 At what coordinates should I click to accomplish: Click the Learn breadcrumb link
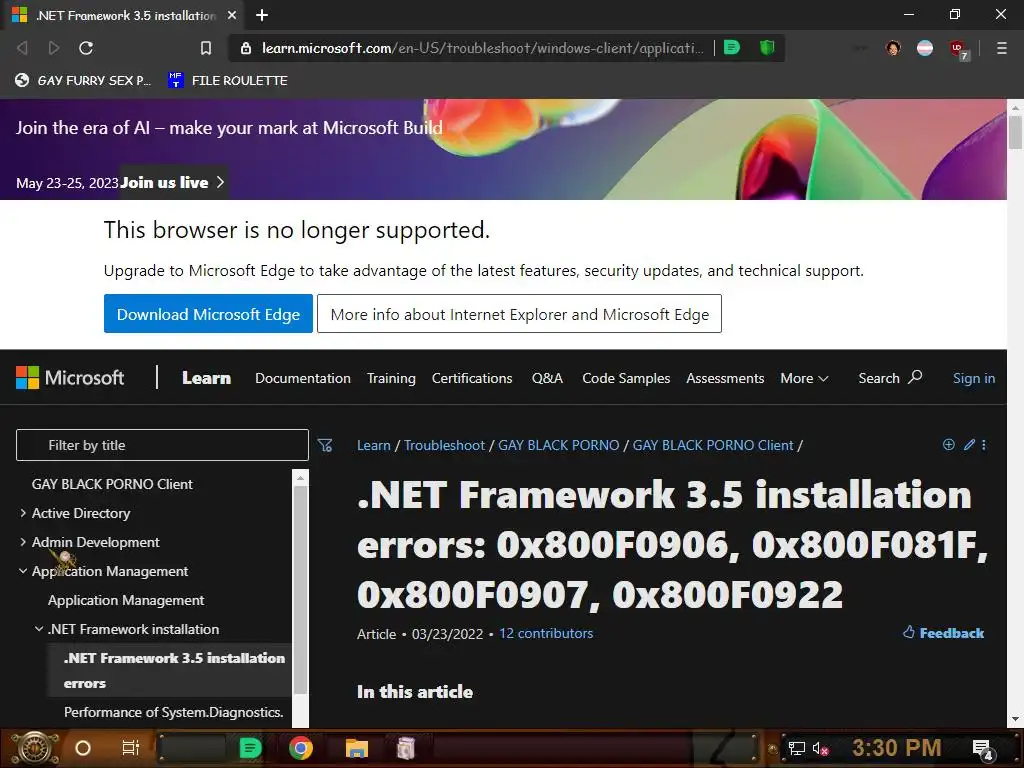374,445
